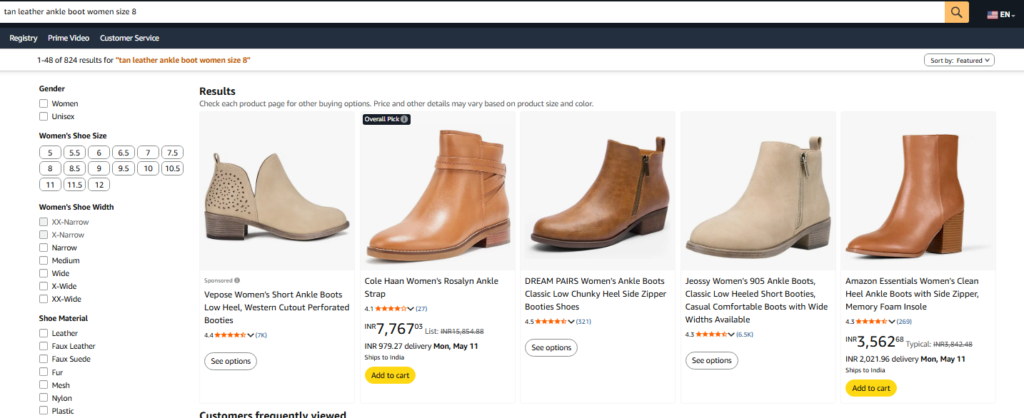Open the Sort by Featured dropdown

point(959,60)
